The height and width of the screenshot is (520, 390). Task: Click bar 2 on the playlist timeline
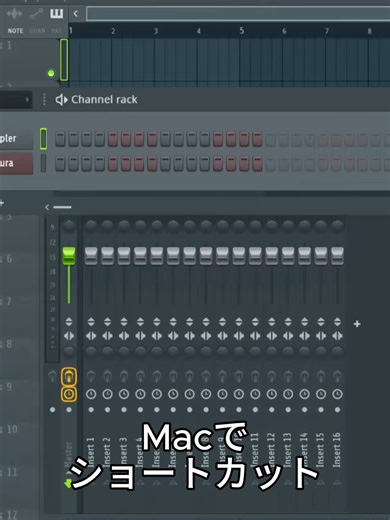click(113, 31)
